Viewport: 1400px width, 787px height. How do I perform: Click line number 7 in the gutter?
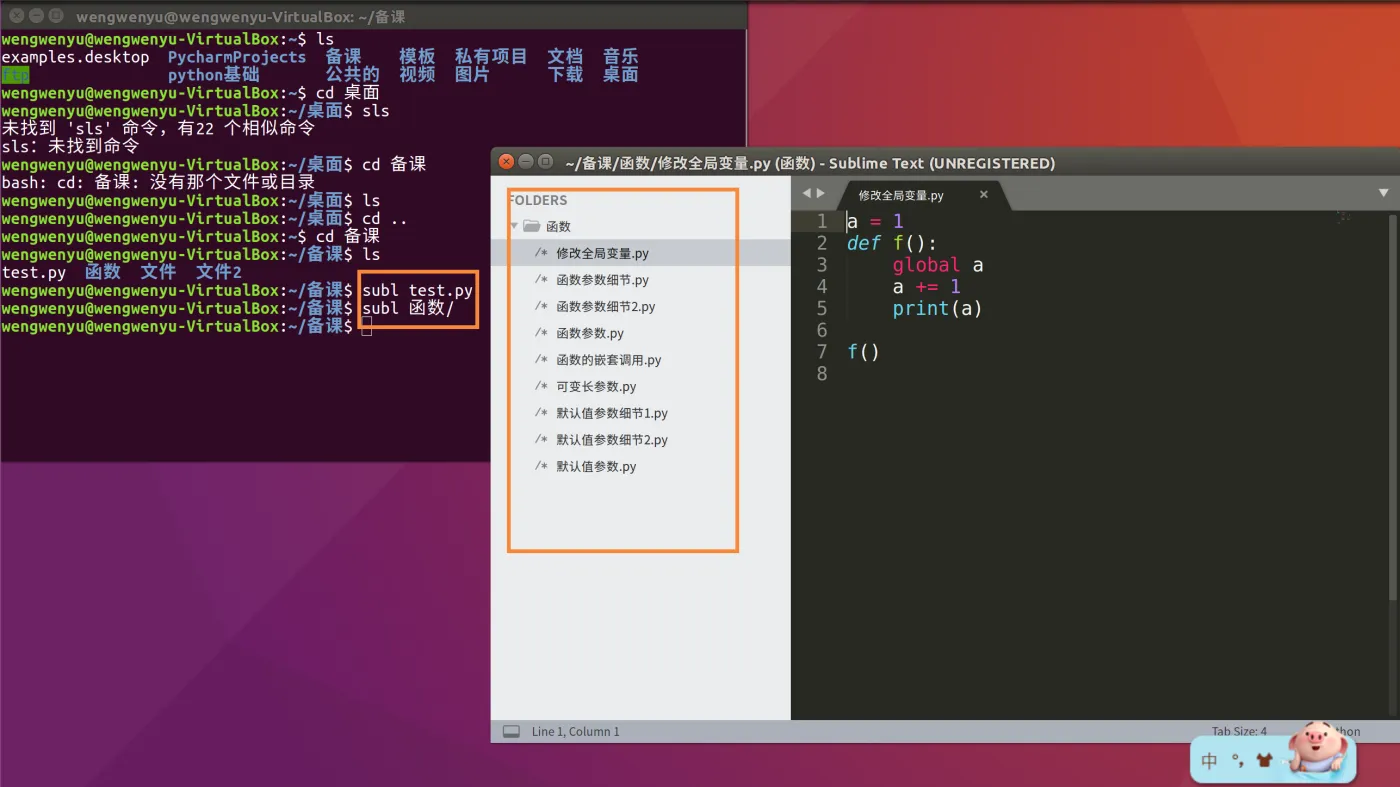[822, 352]
